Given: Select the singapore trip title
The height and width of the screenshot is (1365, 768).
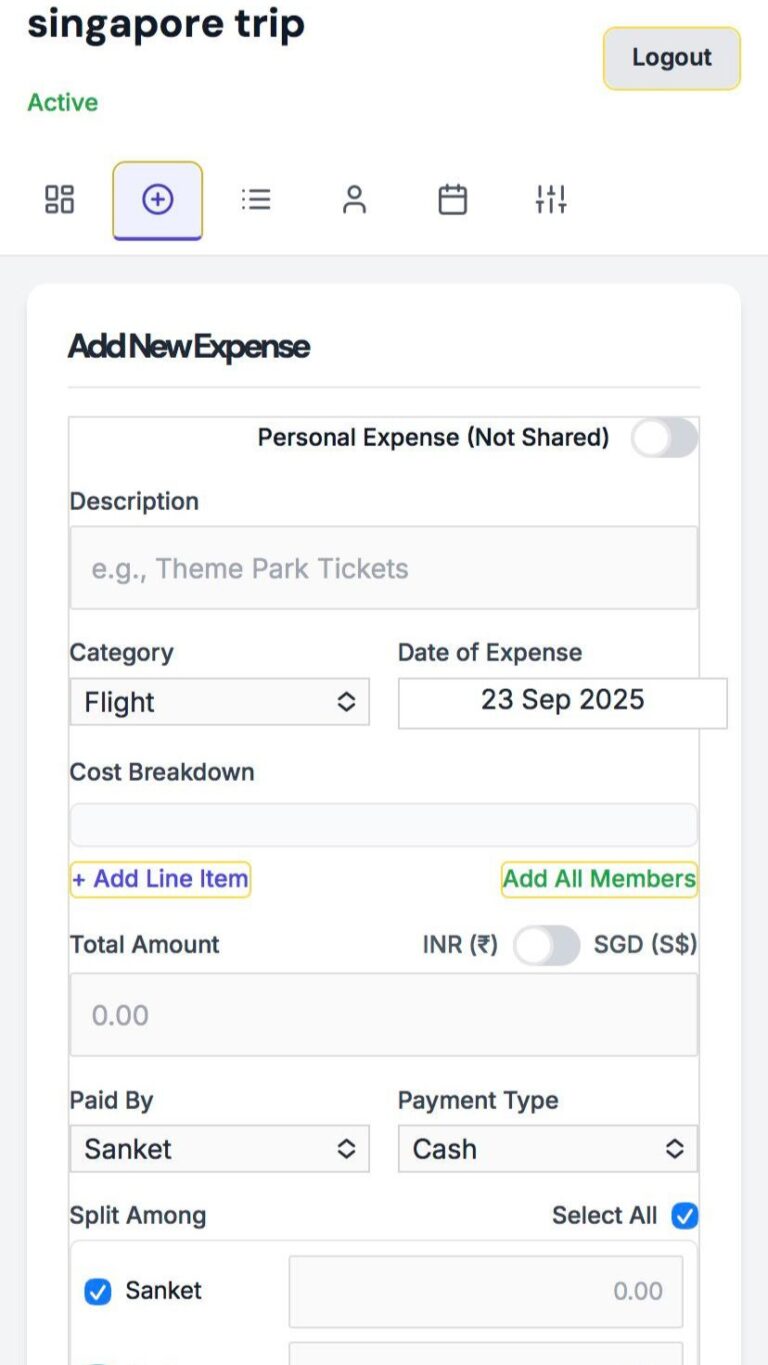Looking at the screenshot, I should click(168, 25).
